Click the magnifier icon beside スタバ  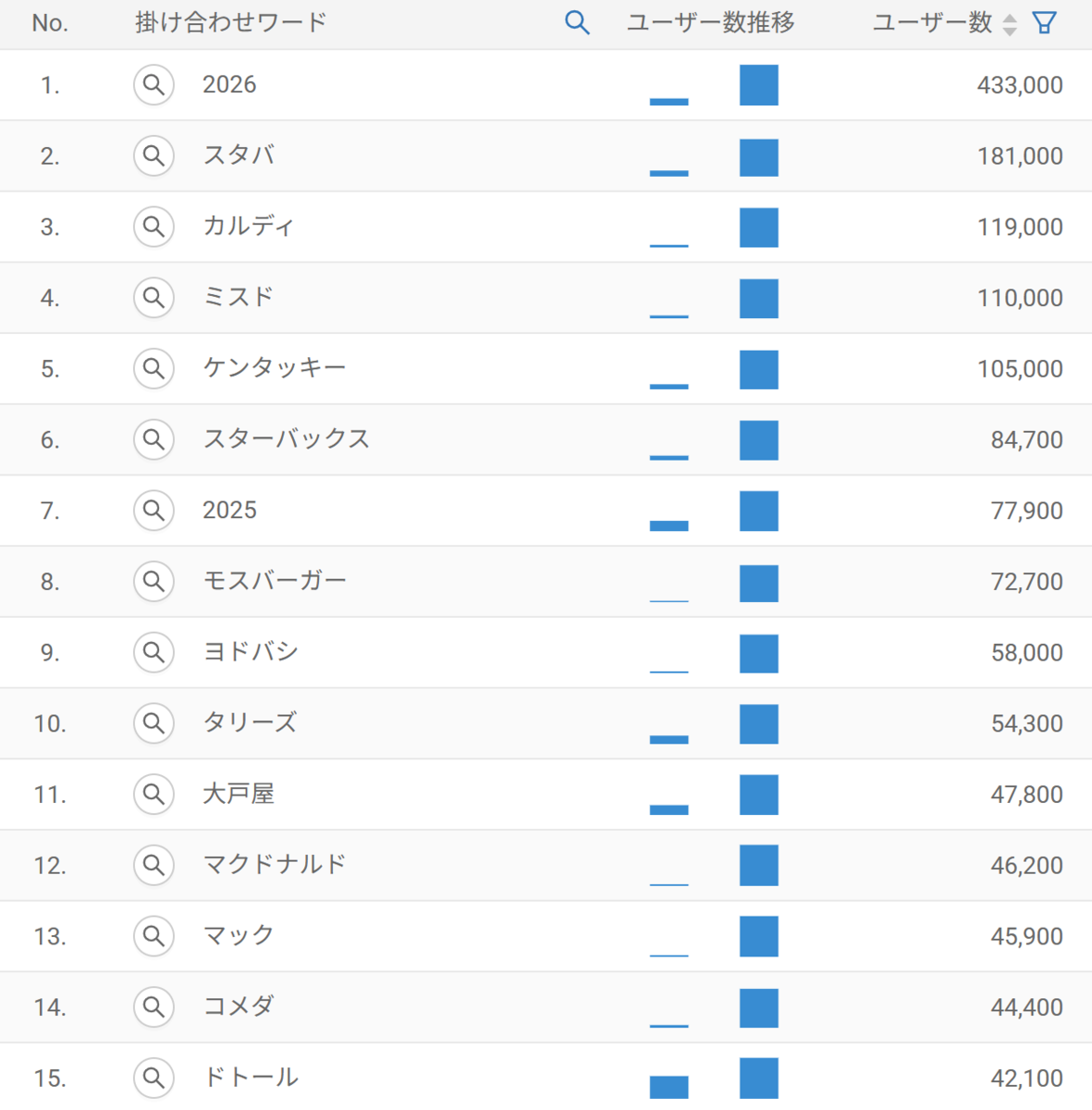pos(153,156)
